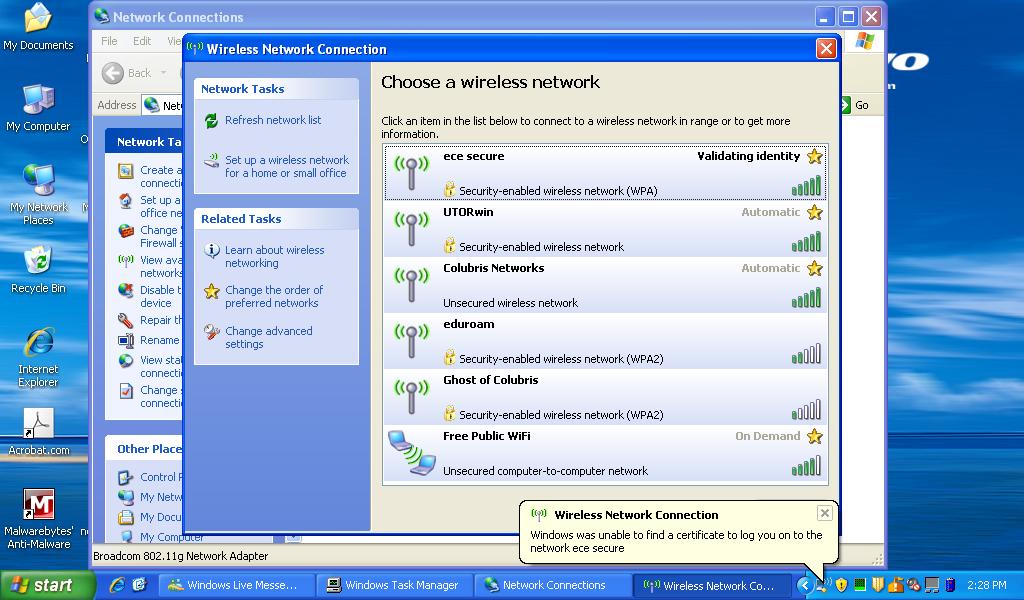Click the Network Tasks panel header
The image size is (1024, 600).
[x=276, y=89]
